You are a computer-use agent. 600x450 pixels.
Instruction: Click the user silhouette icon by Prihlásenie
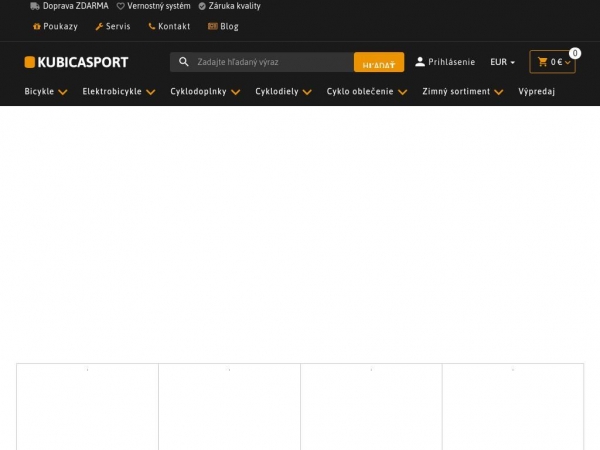[x=420, y=62]
